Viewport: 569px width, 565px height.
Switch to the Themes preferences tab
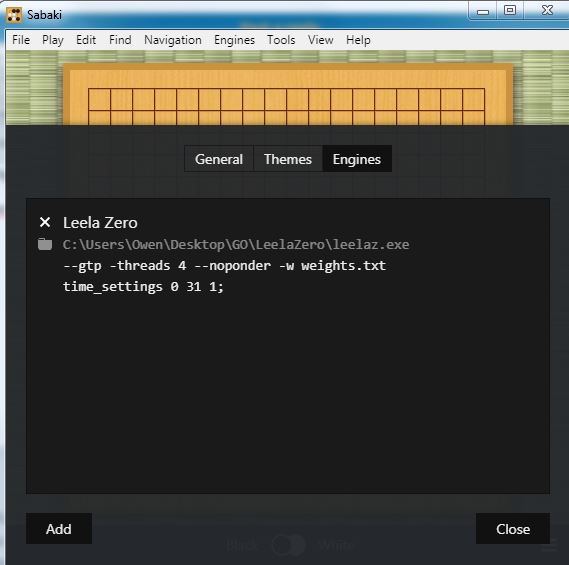[288, 159]
